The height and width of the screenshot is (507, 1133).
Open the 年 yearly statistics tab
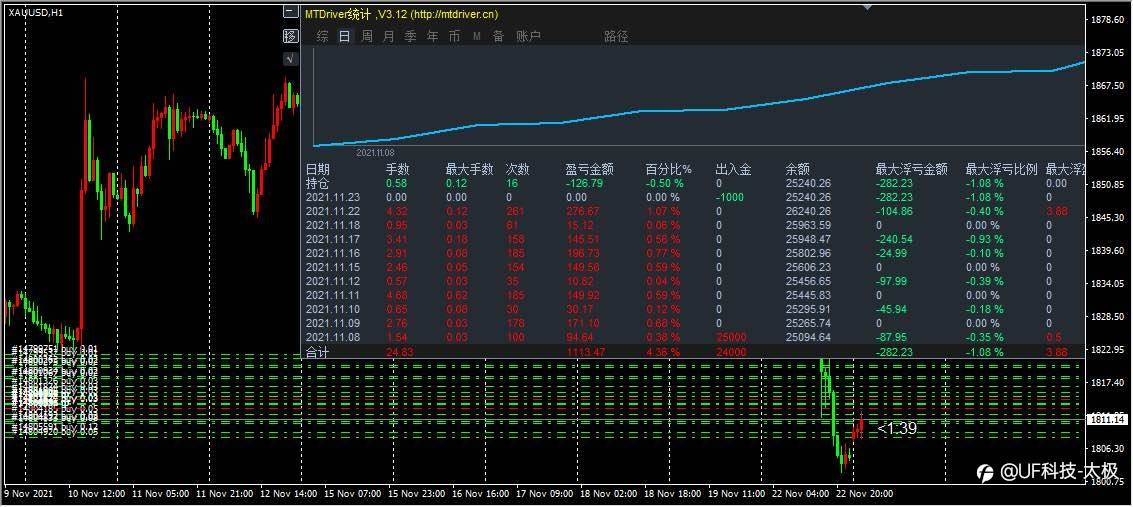click(433, 36)
